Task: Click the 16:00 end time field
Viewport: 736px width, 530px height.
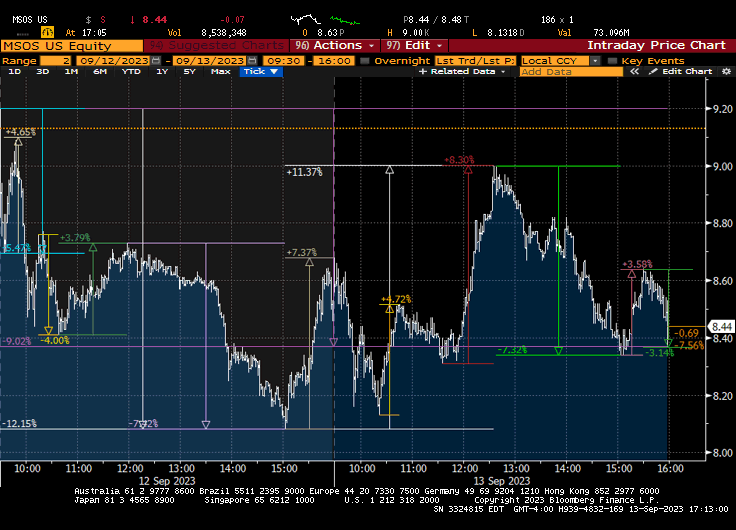Action: 334,61
